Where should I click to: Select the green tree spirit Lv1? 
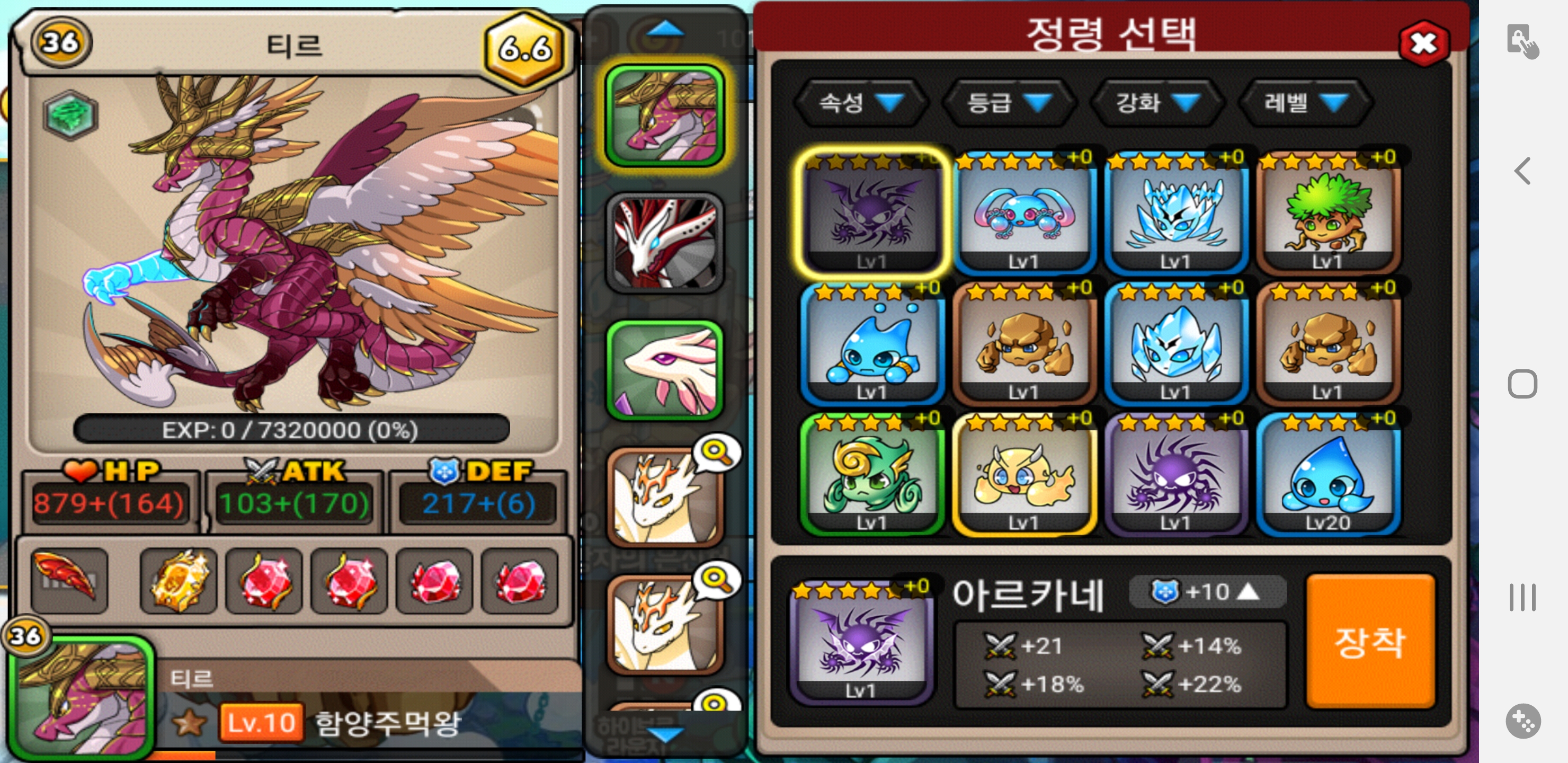click(1328, 212)
